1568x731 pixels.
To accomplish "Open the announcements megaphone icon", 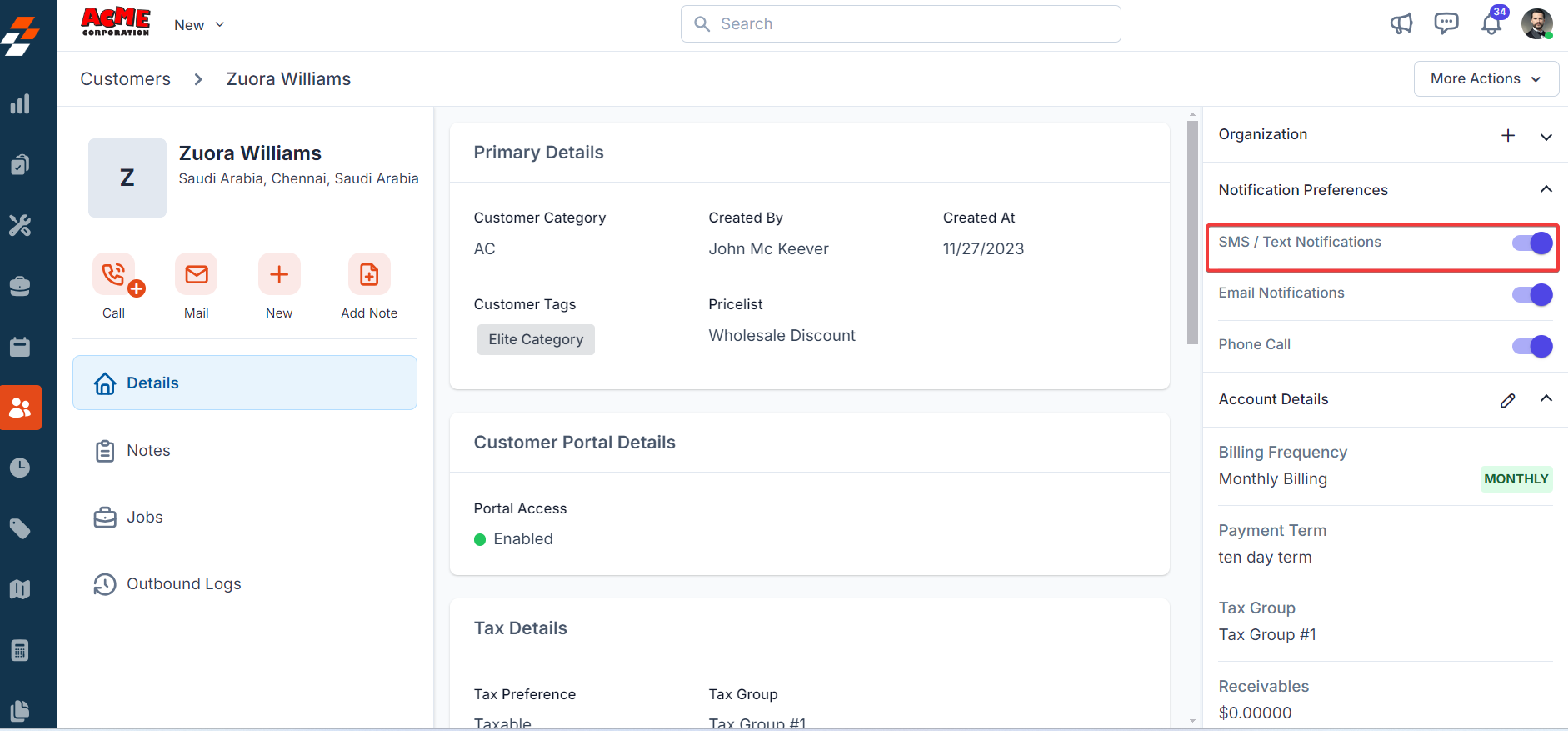I will 1401,23.
